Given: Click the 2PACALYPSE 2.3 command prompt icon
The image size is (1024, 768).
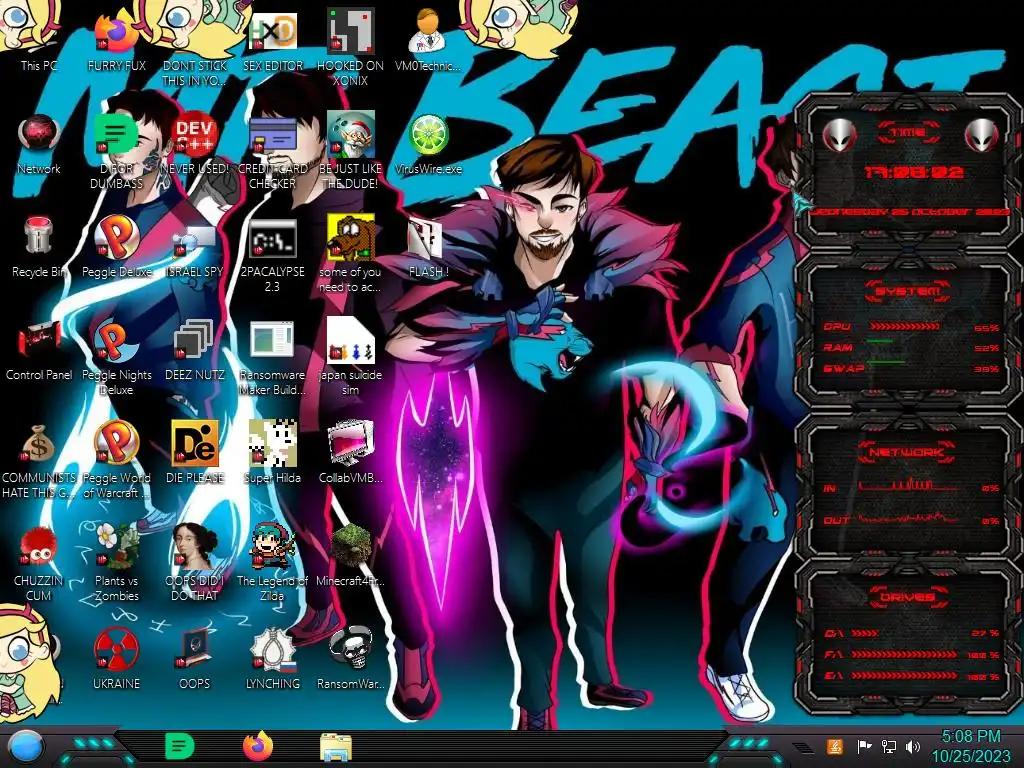Looking at the screenshot, I should point(272,255).
